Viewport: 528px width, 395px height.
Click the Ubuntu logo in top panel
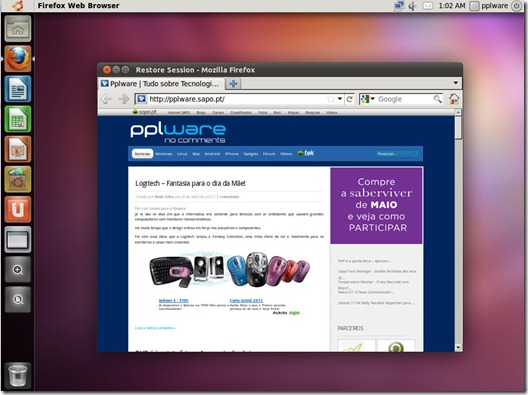pos(18,6)
